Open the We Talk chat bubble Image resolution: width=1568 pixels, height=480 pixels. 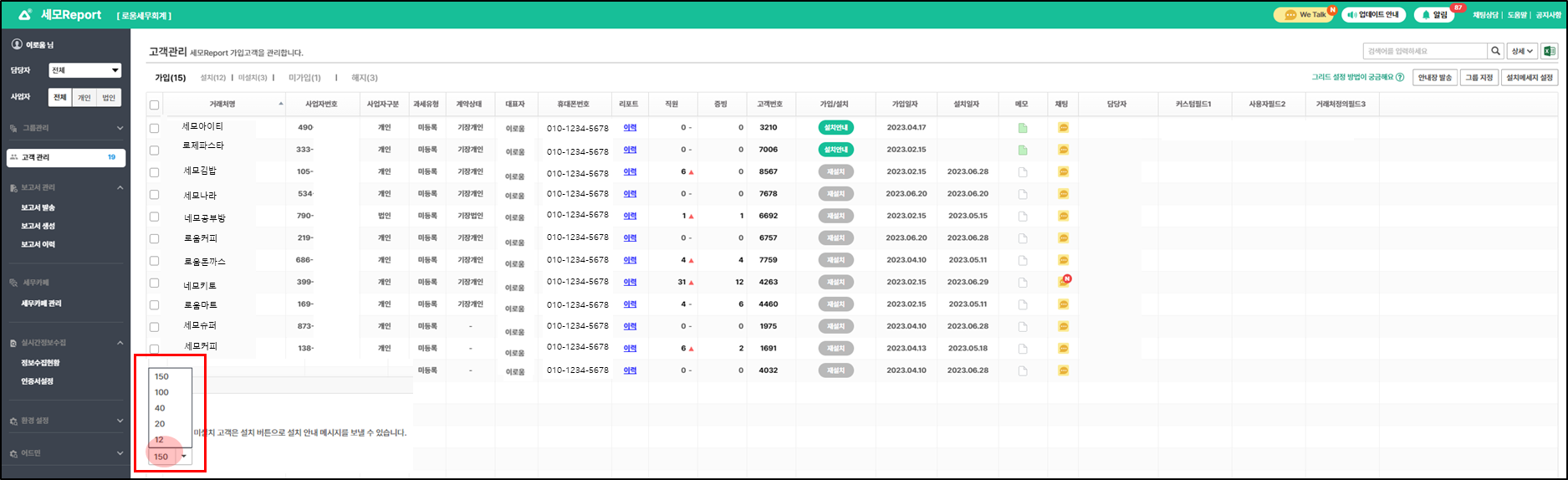click(1304, 15)
